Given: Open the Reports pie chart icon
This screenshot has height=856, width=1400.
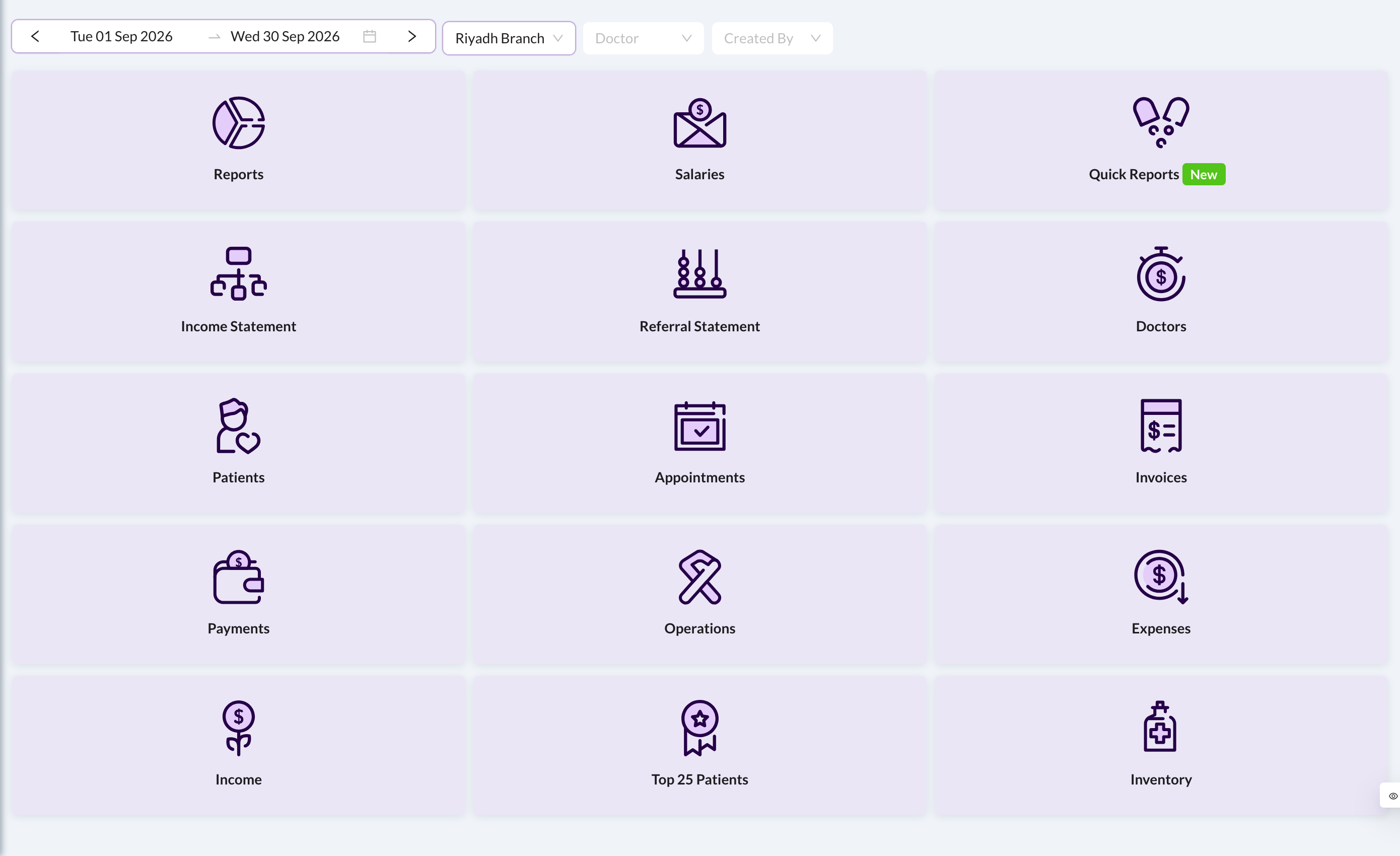Looking at the screenshot, I should [239, 123].
